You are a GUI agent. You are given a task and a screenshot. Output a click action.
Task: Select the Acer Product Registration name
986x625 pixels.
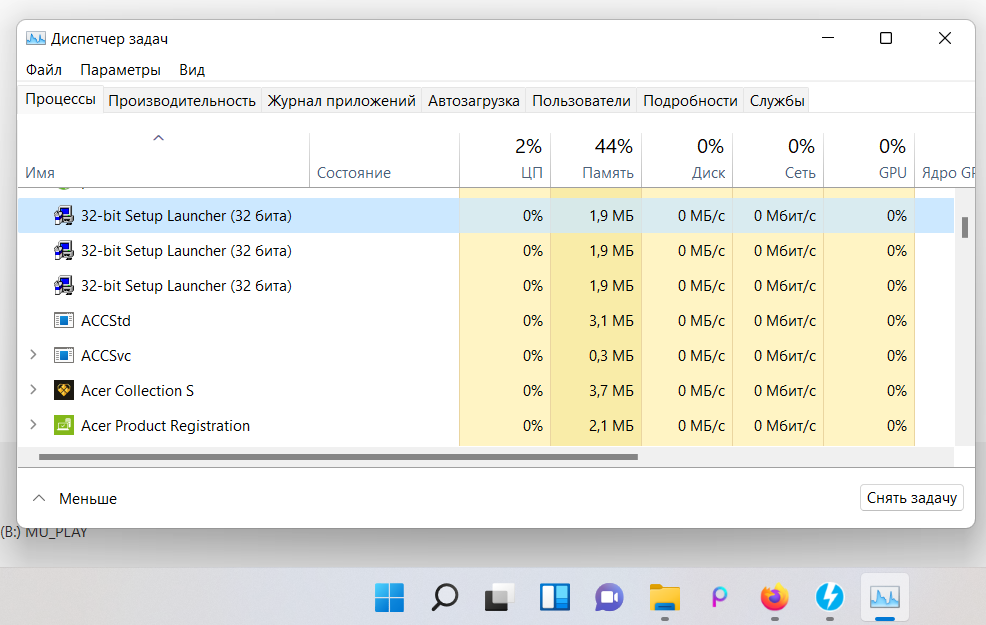[165, 426]
